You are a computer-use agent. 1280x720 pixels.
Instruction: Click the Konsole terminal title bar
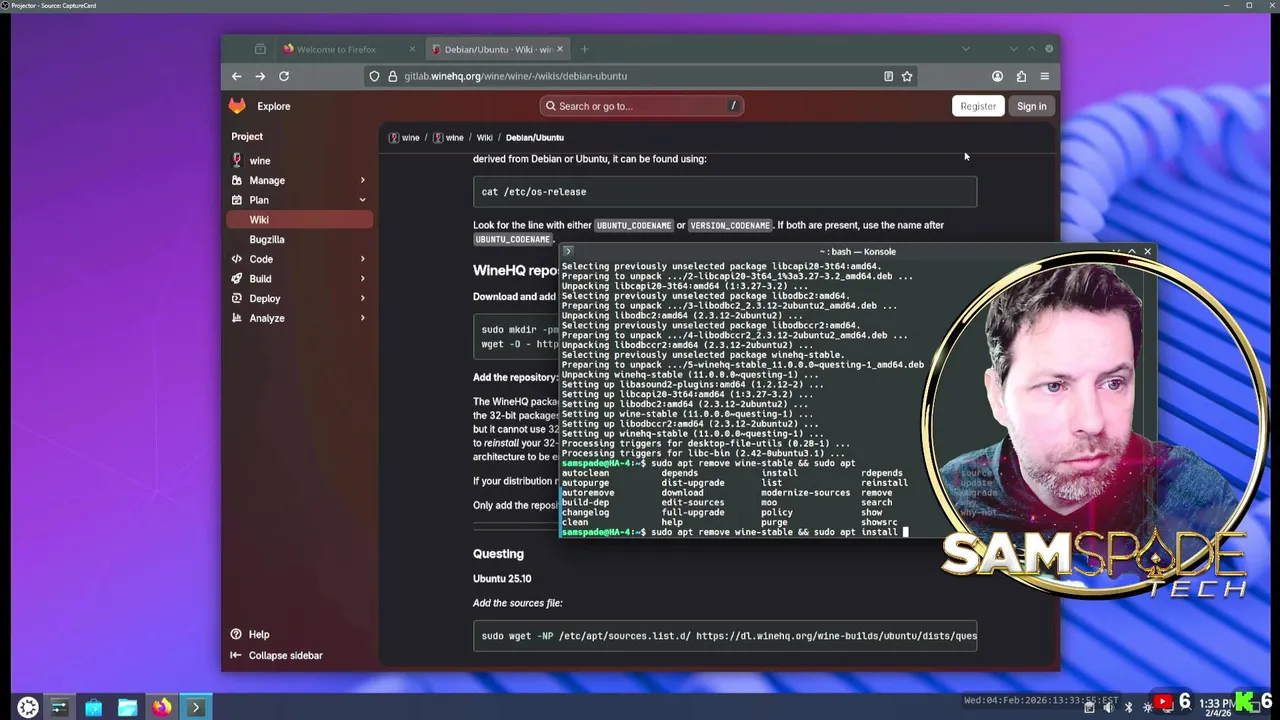click(857, 252)
